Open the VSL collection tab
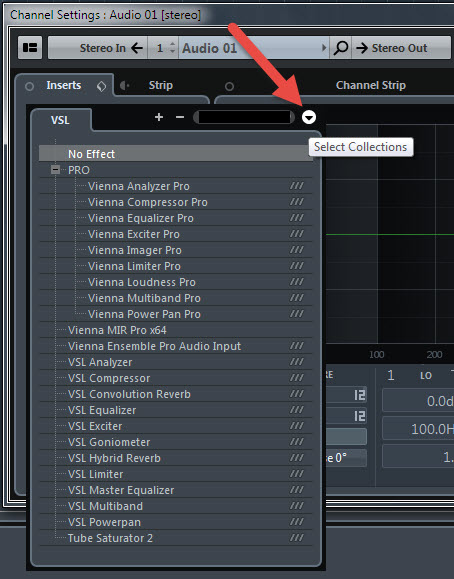454x579 pixels. [61, 120]
